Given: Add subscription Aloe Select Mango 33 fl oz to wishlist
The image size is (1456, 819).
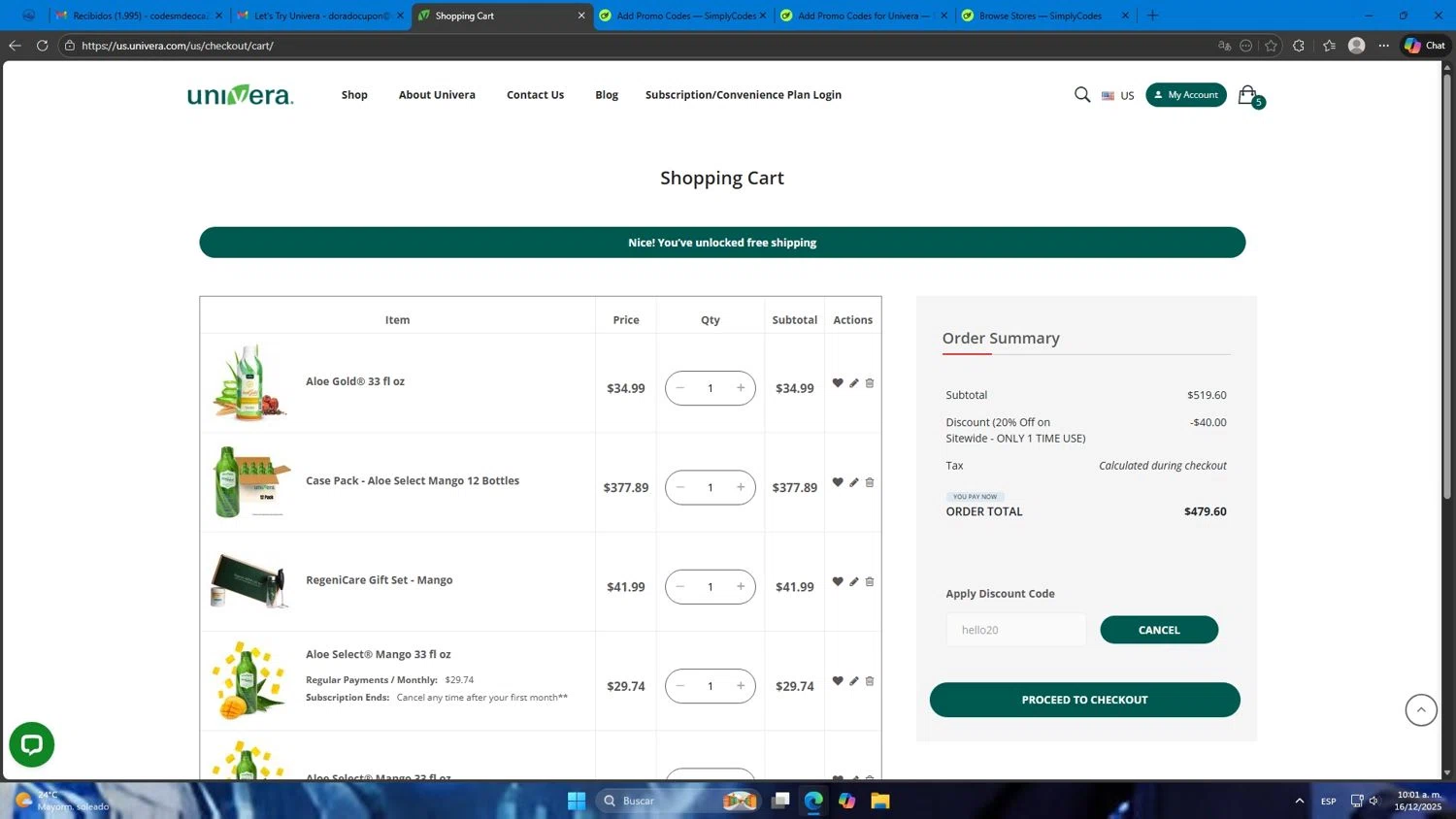Looking at the screenshot, I should point(838,681).
